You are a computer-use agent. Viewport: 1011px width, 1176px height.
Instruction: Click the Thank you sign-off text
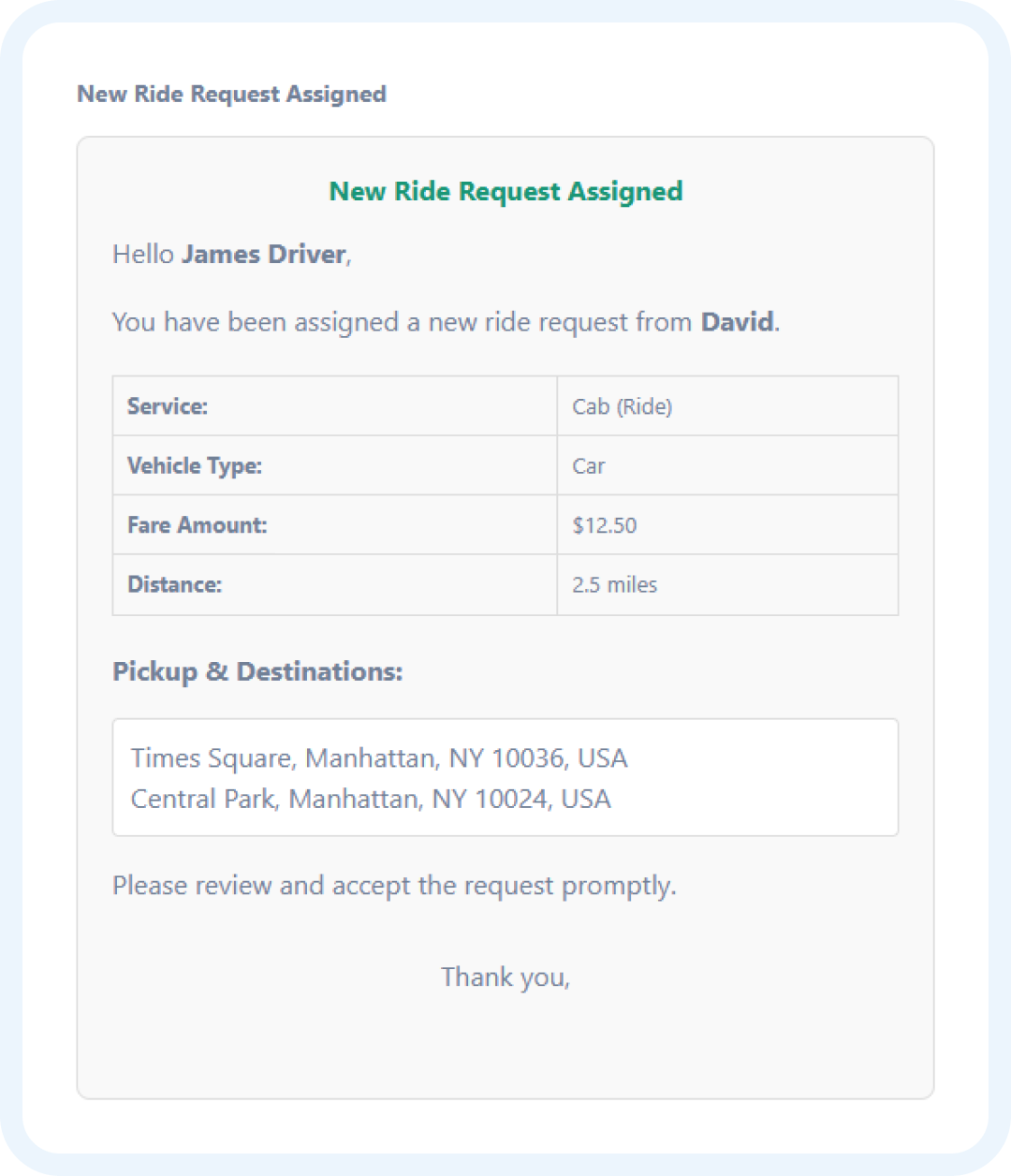pyautogui.click(x=505, y=978)
